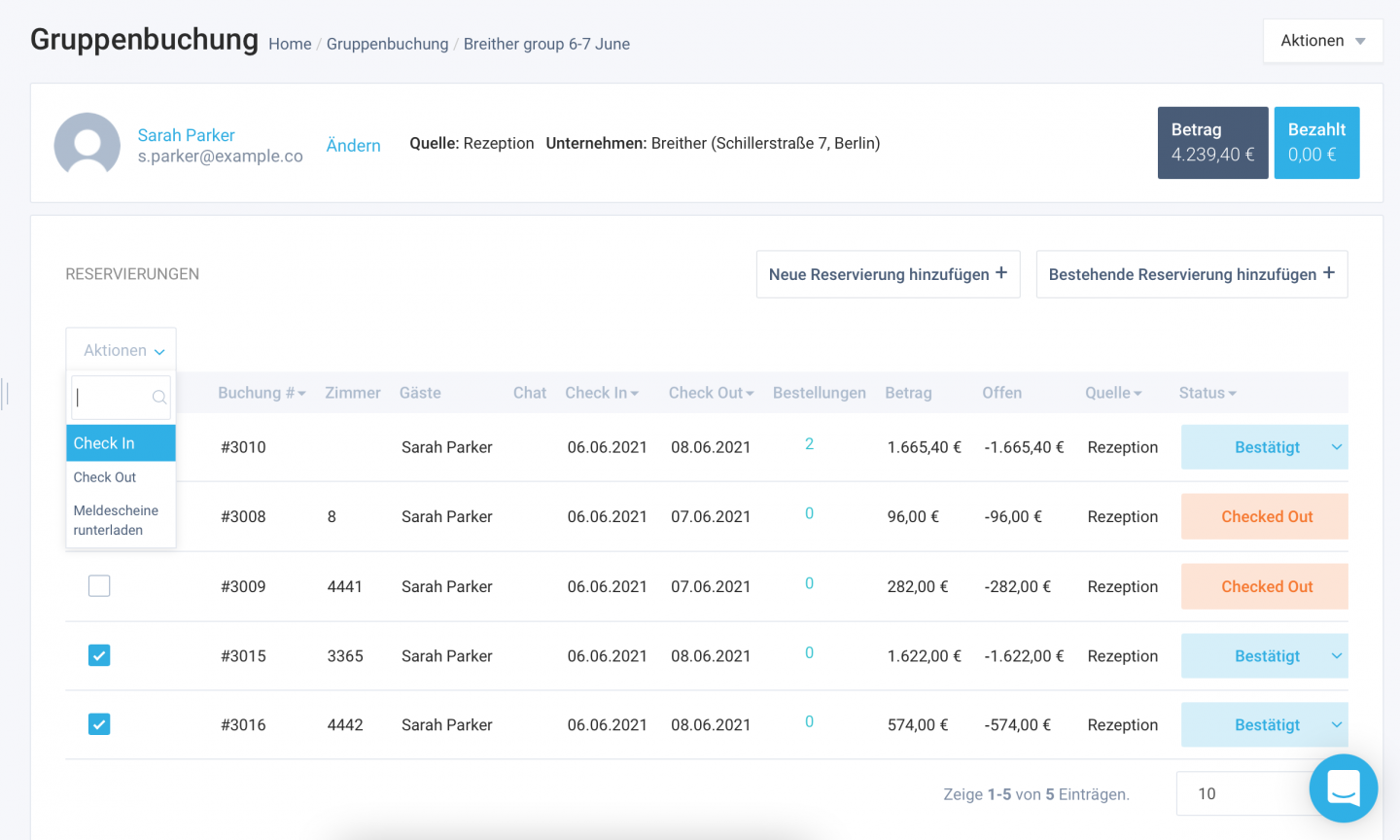This screenshot has width=1400, height=840.
Task: Open the orders count 0 for booking #3015
Action: pos(809,653)
